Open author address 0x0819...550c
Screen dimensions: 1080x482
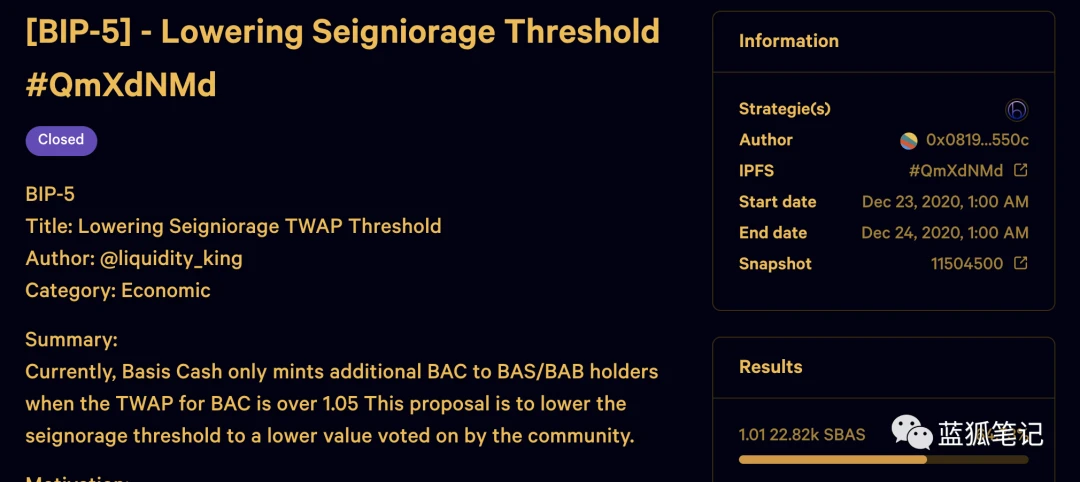click(x=977, y=140)
